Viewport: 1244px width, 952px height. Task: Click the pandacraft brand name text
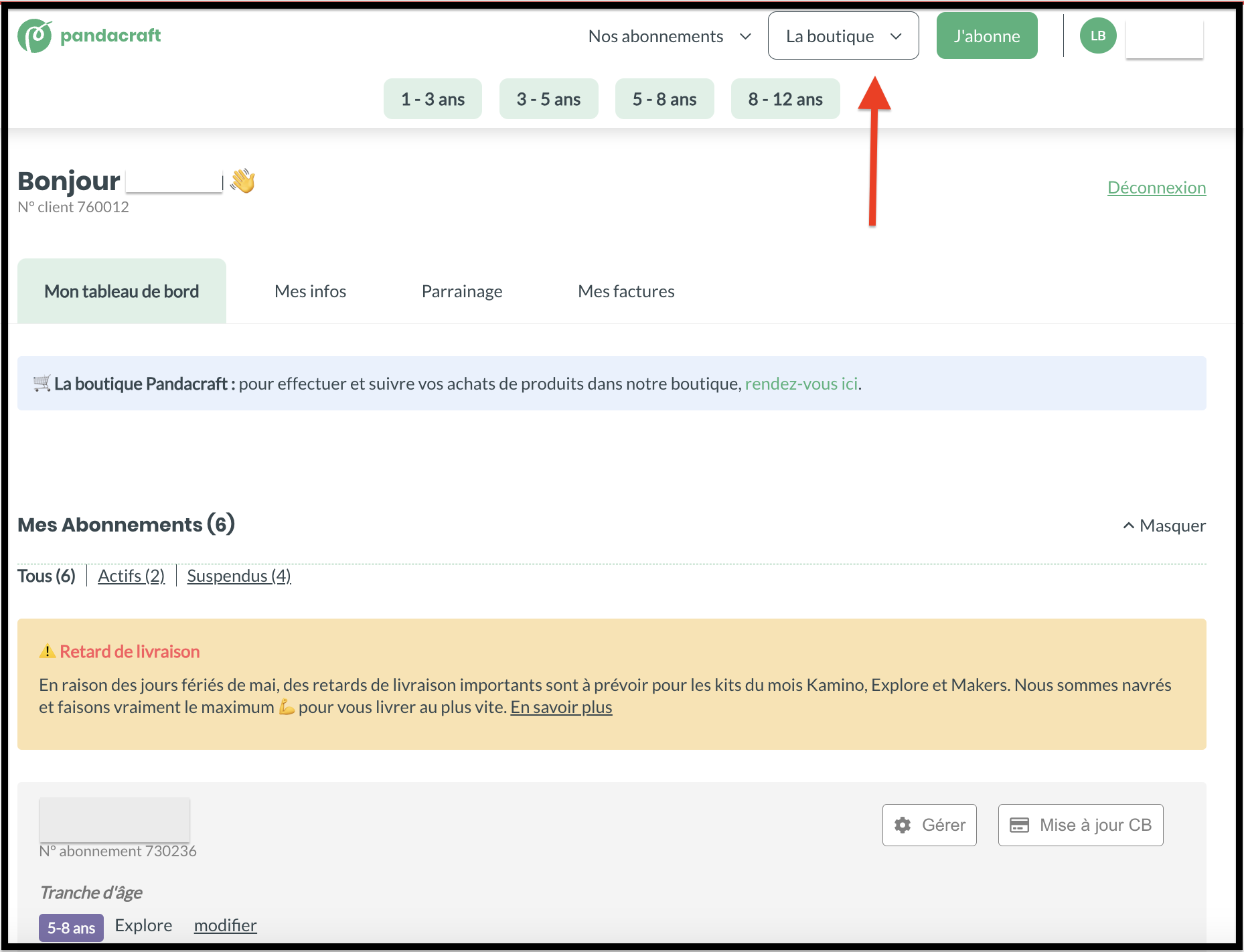(110, 35)
